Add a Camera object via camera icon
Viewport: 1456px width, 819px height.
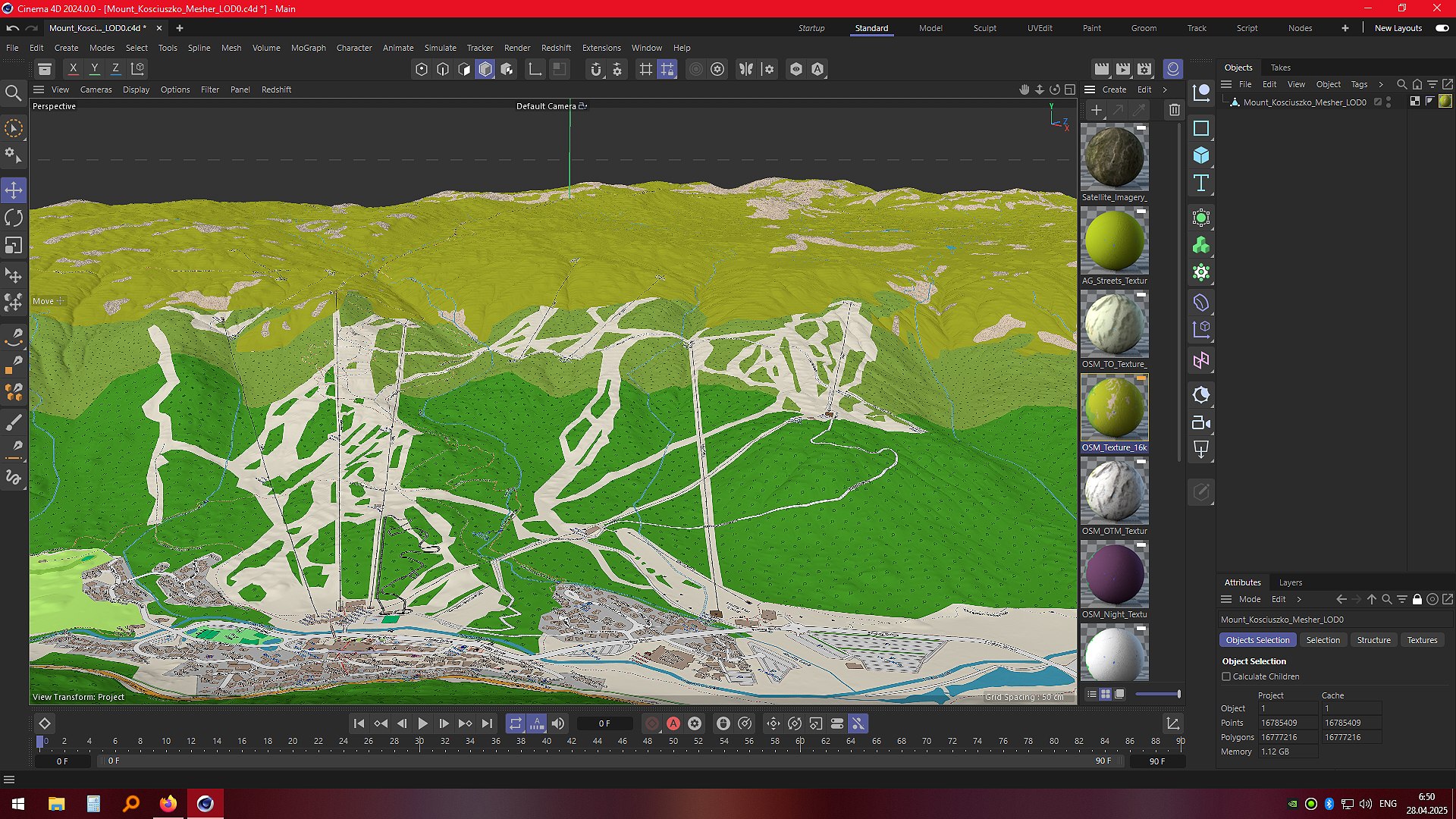pyautogui.click(x=1201, y=422)
